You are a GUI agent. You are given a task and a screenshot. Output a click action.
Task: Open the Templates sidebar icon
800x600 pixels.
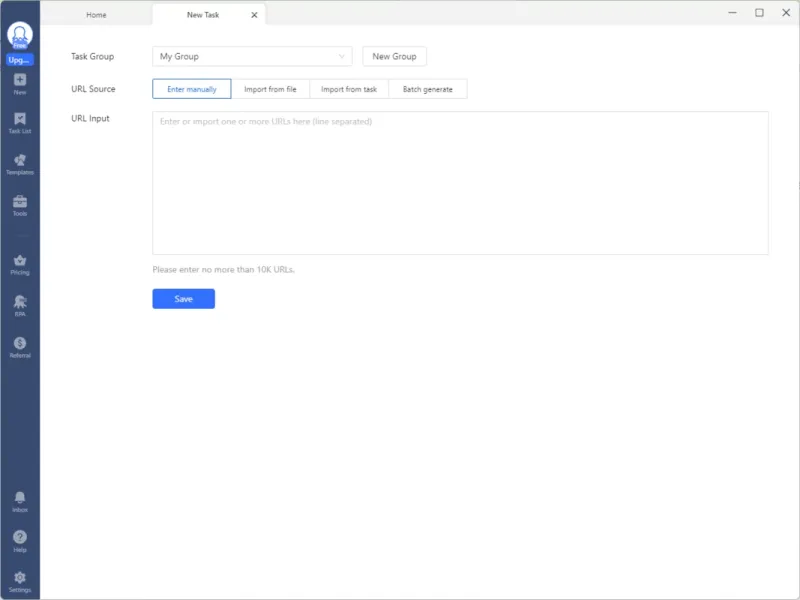point(20,164)
